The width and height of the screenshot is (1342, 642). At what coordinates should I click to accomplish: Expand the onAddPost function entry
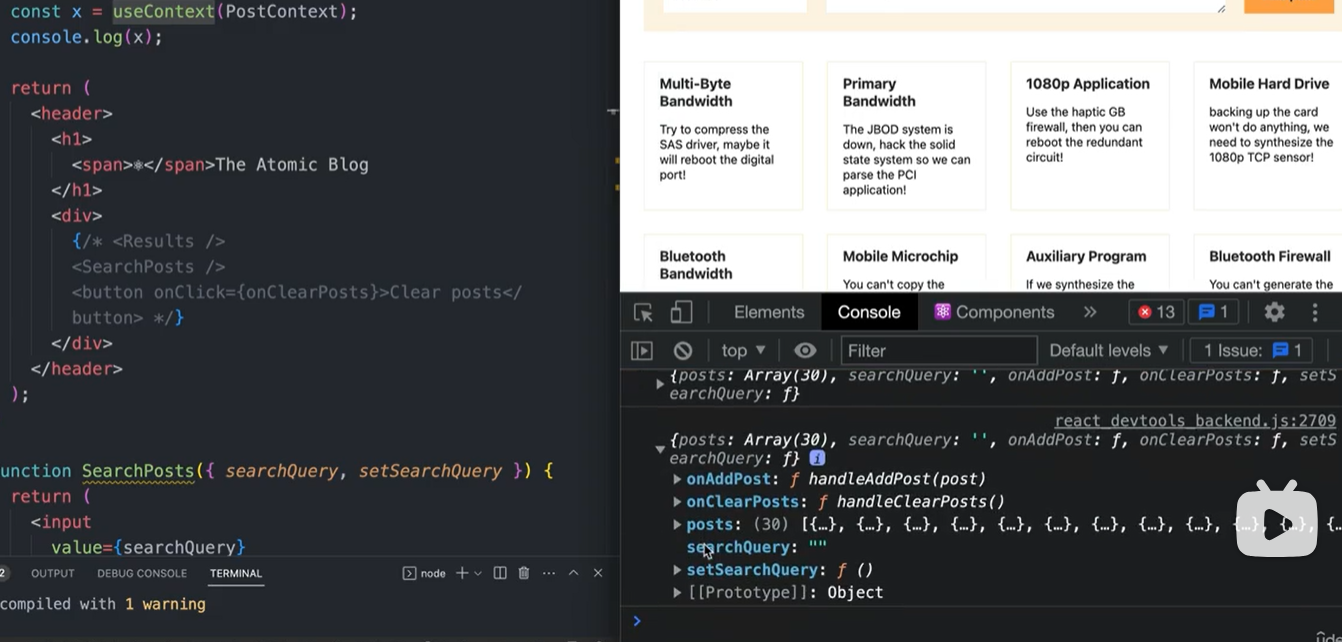coord(678,480)
